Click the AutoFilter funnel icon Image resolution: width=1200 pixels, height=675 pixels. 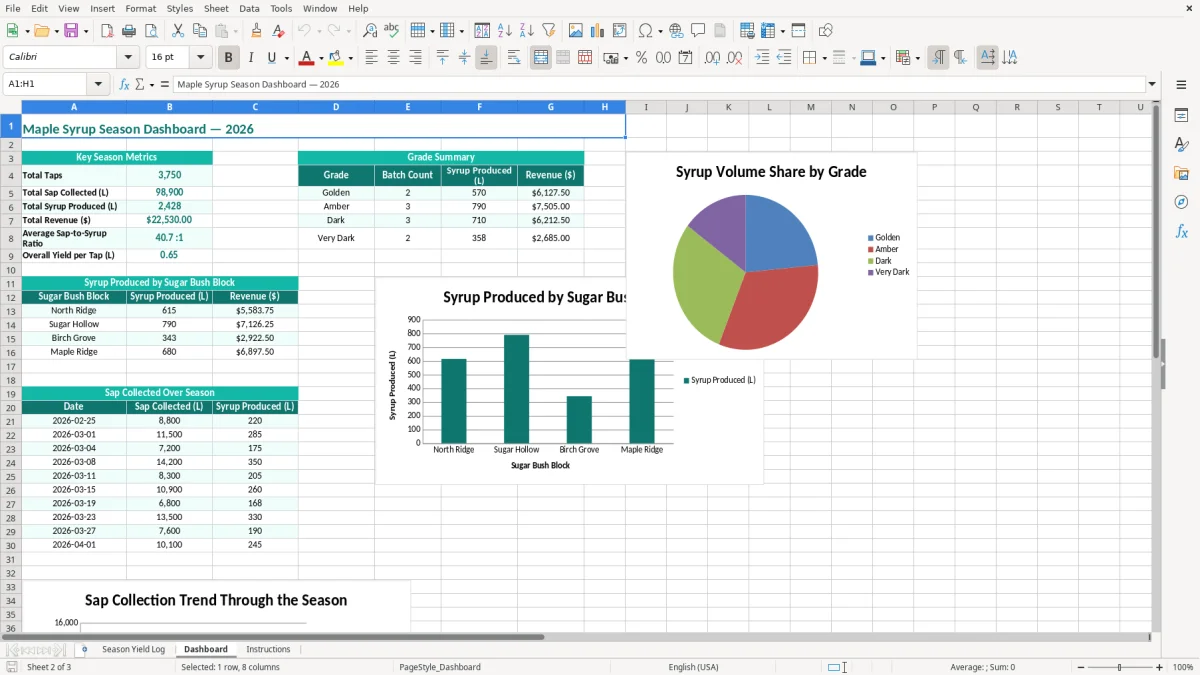coord(548,31)
